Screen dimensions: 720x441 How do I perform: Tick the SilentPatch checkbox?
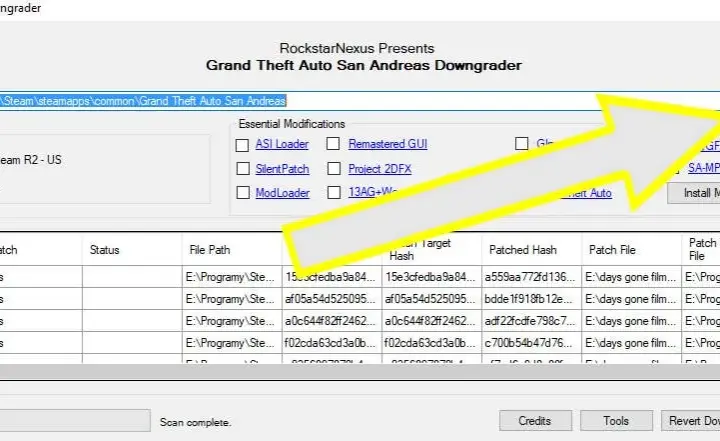click(x=242, y=169)
